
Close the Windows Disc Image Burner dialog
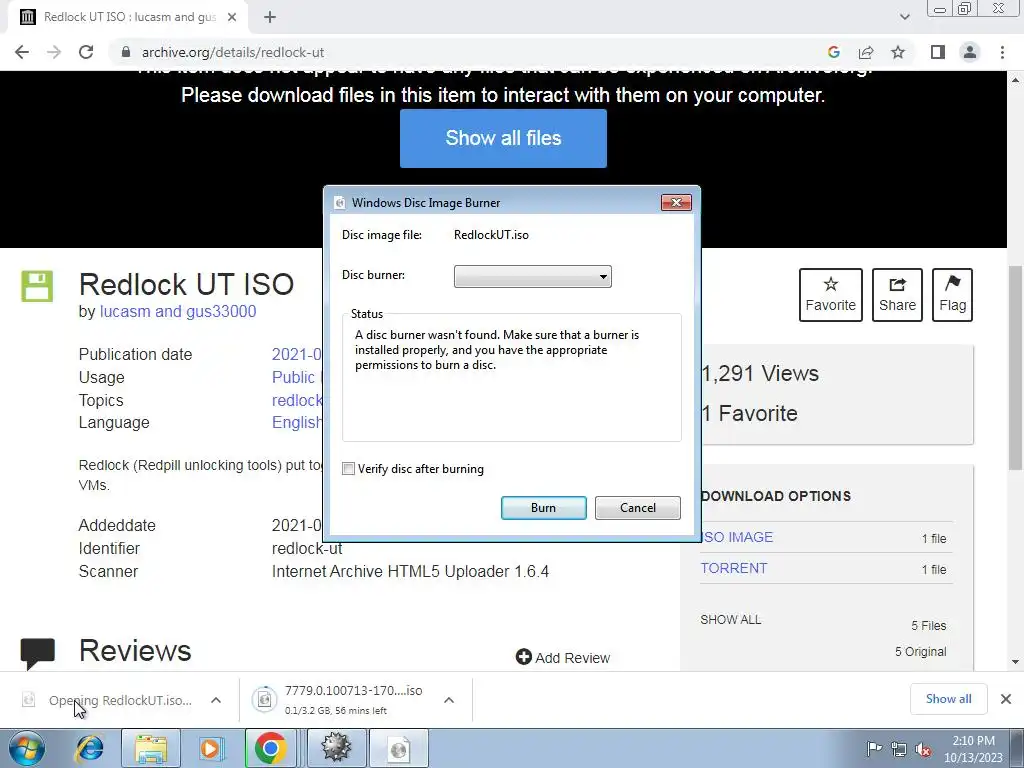click(x=676, y=202)
